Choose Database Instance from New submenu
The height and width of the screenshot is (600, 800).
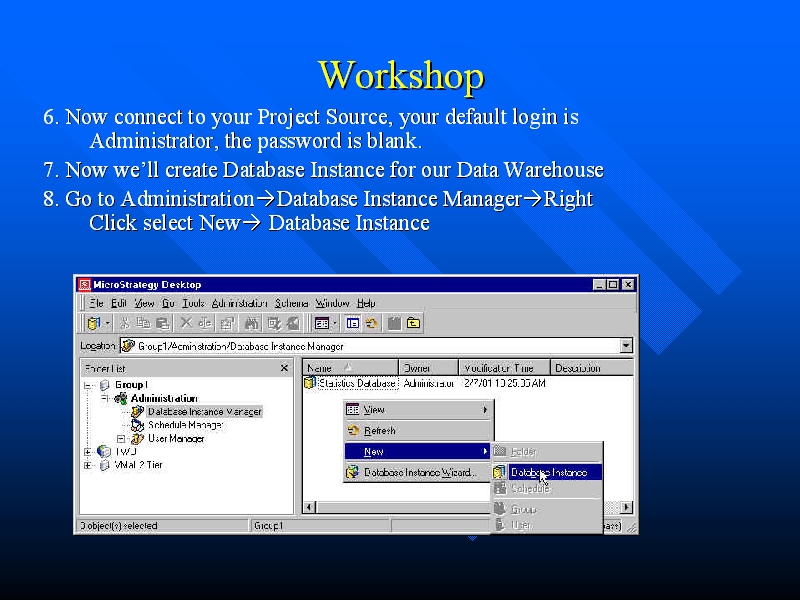point(548,472)
